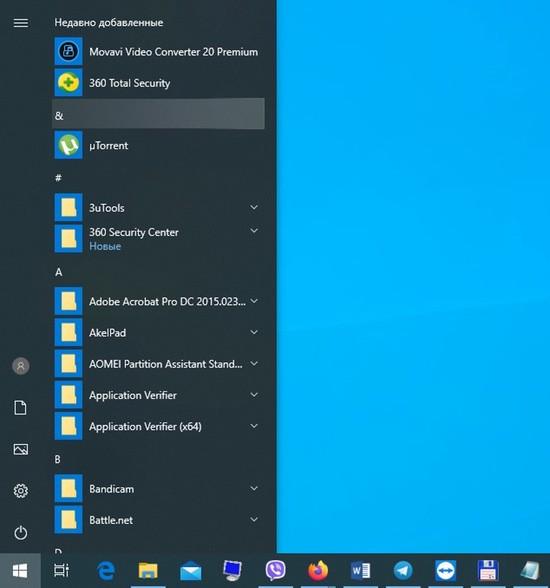Open File Explorer from the taskbar
Viewport: 550px width, 588px height.
point(148,571)
